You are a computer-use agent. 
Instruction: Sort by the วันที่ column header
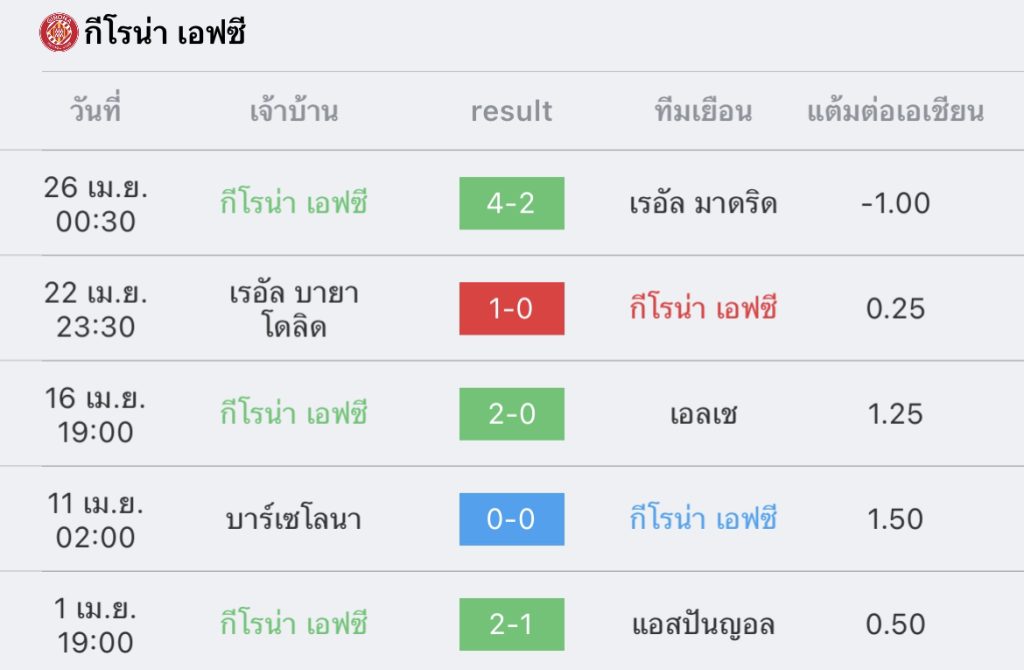click(95, 109)
